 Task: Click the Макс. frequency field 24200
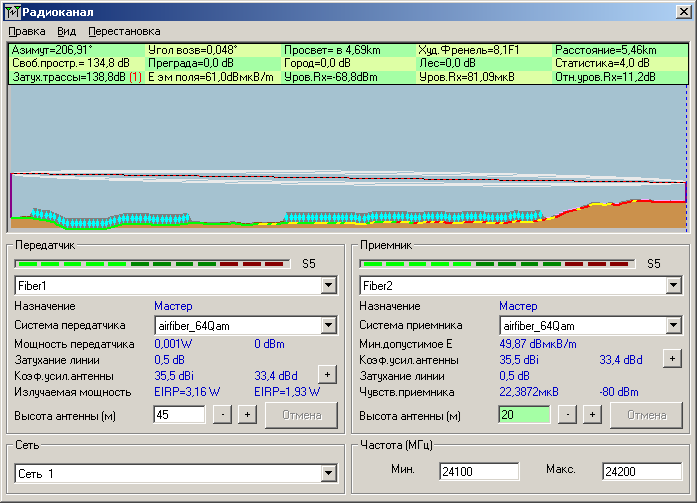point(642,471)
